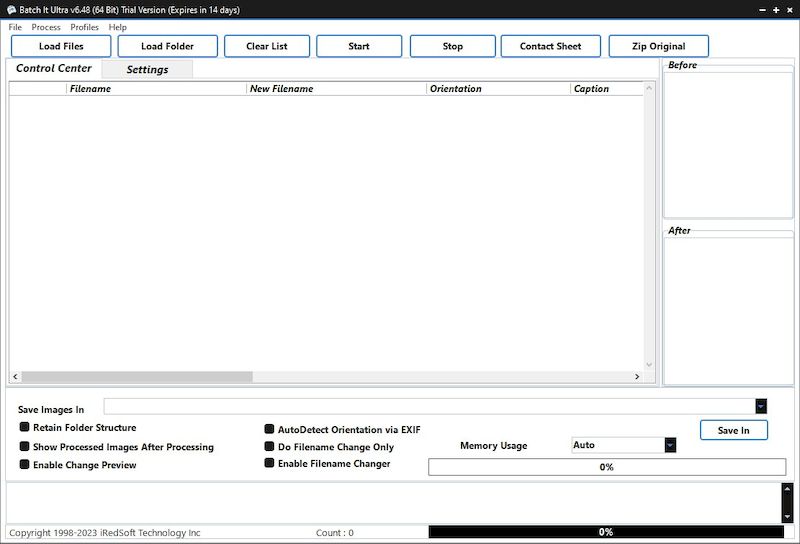Click the black 0% progress bar in status bar

pos(606,532)
